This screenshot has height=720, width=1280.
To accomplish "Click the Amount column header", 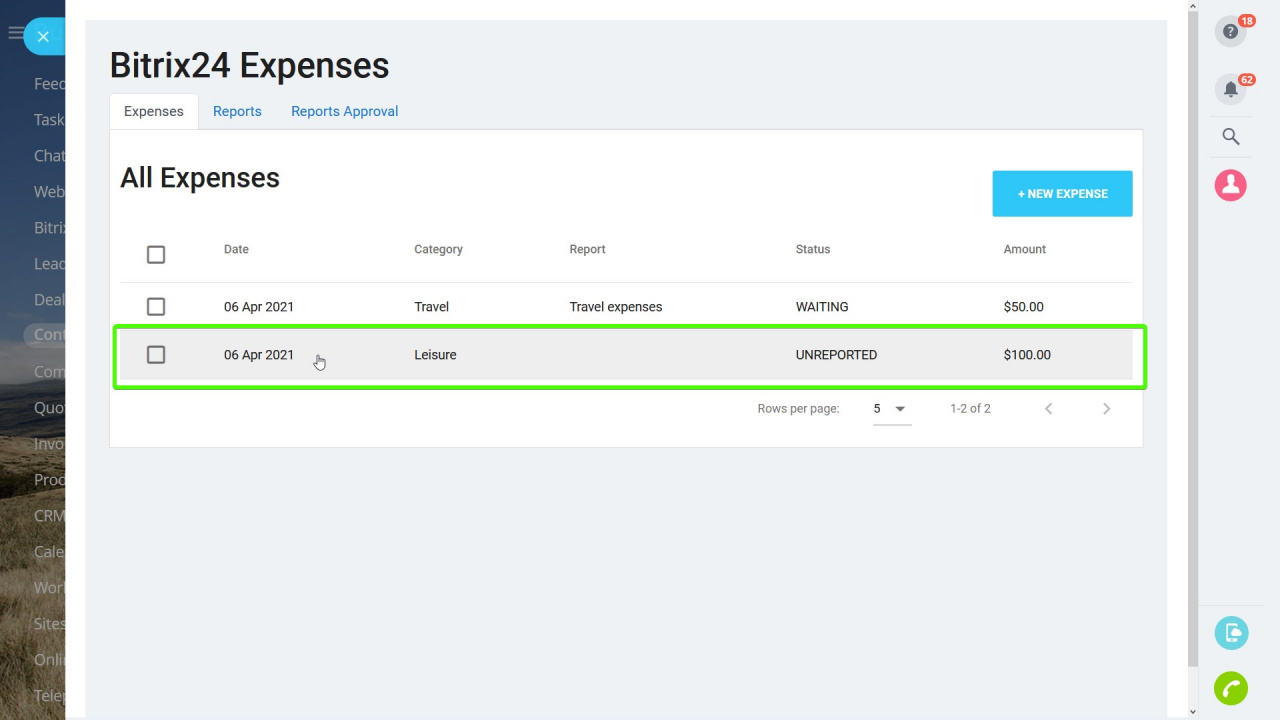I will click(x=1025, y=249).
